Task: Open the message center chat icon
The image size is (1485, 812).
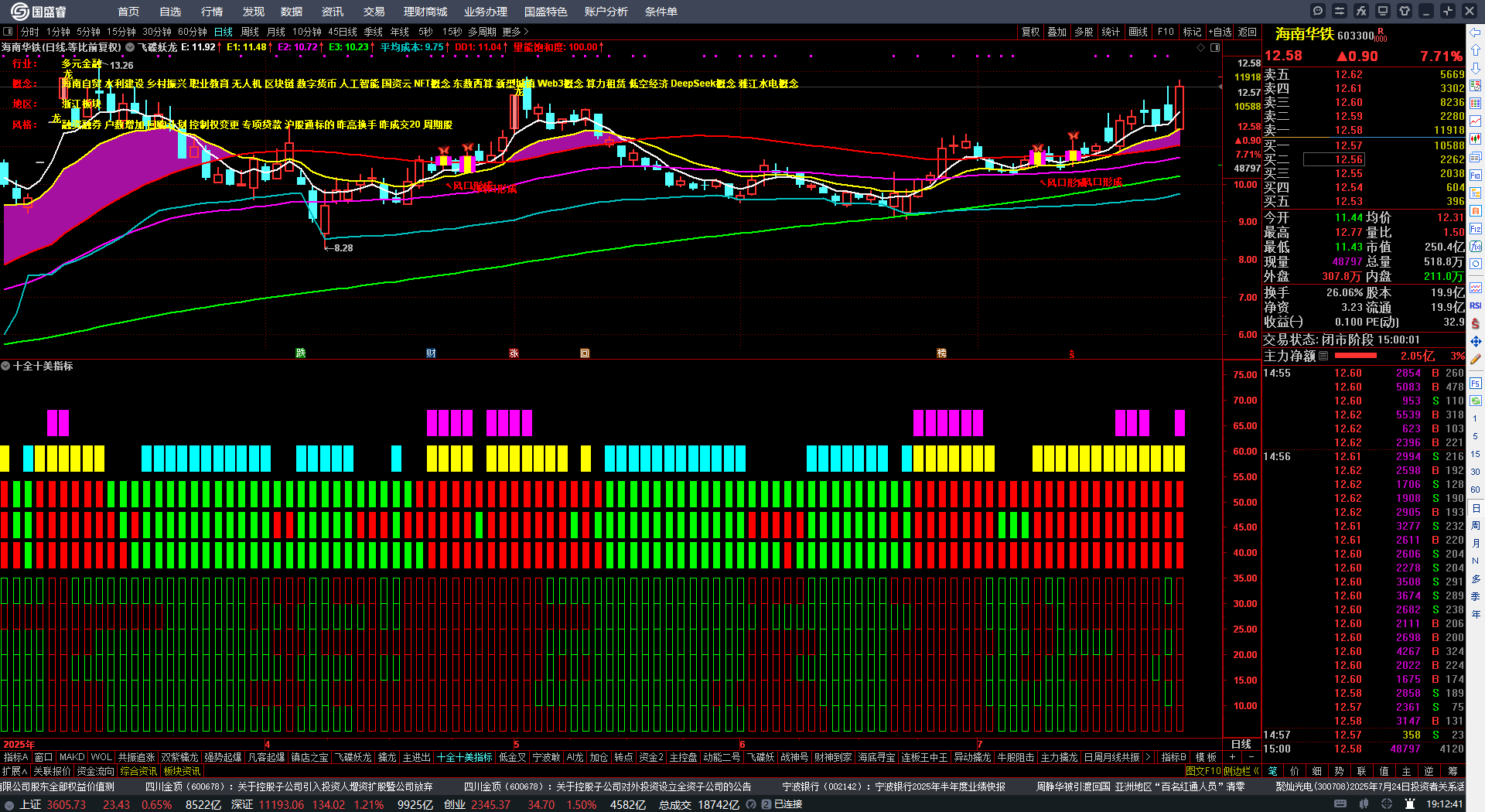Action: (x=1318, y=11)
